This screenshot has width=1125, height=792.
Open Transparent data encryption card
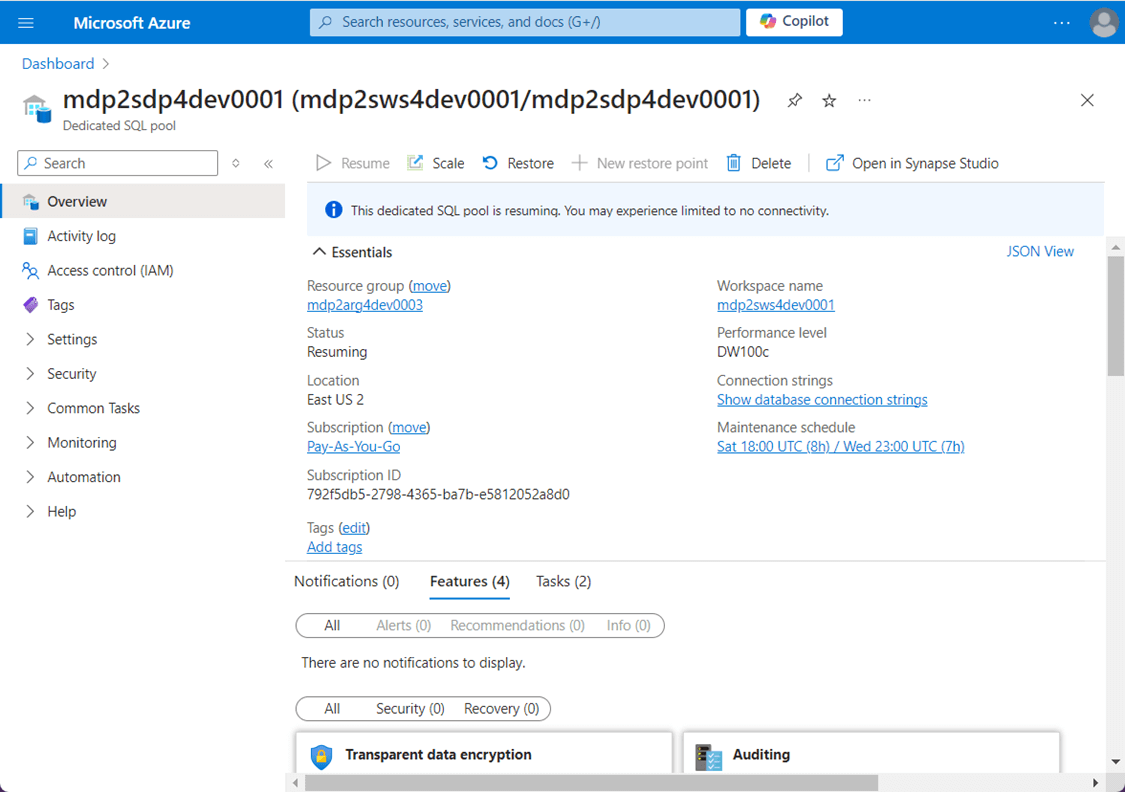click(484, 753)
